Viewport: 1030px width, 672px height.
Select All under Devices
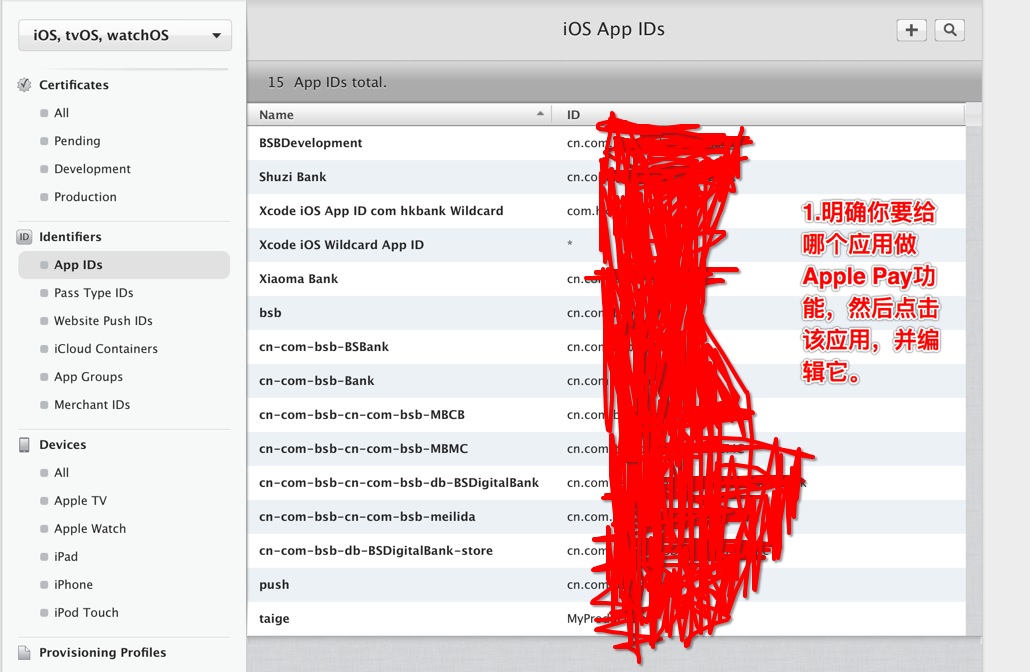[x=61, y=473]
